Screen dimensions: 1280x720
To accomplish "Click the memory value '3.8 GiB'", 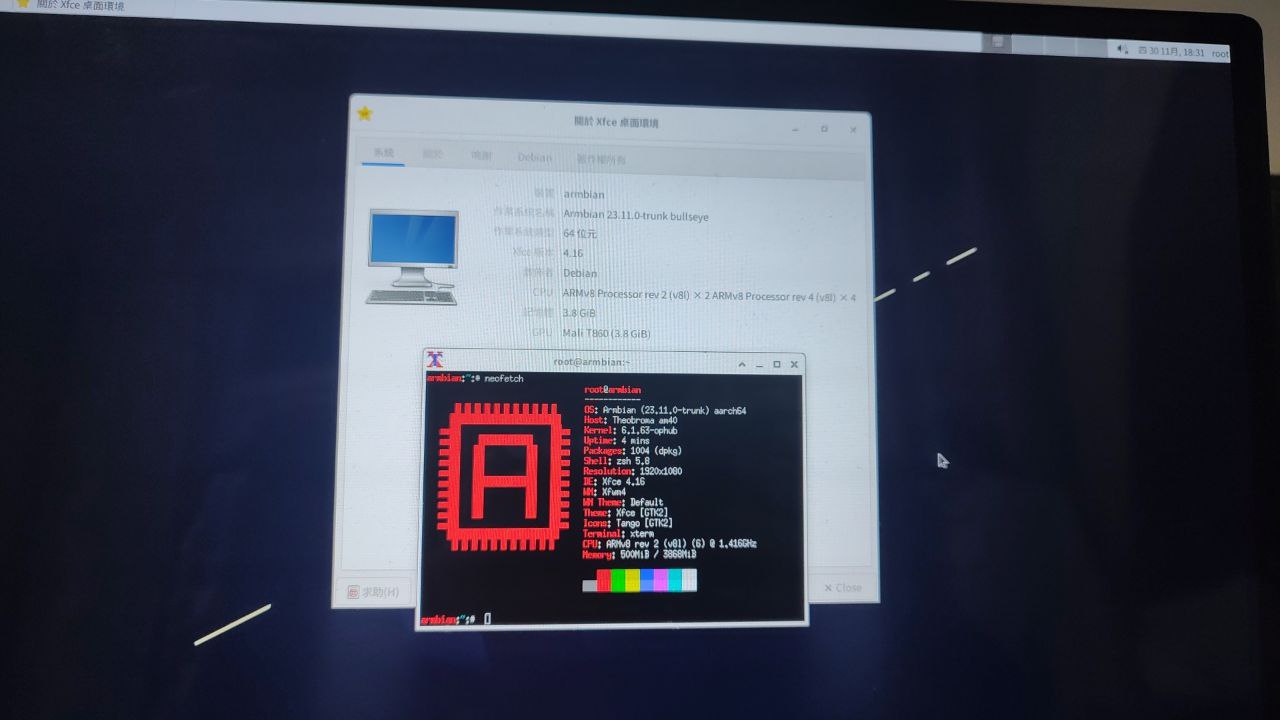I will [579, 313].
